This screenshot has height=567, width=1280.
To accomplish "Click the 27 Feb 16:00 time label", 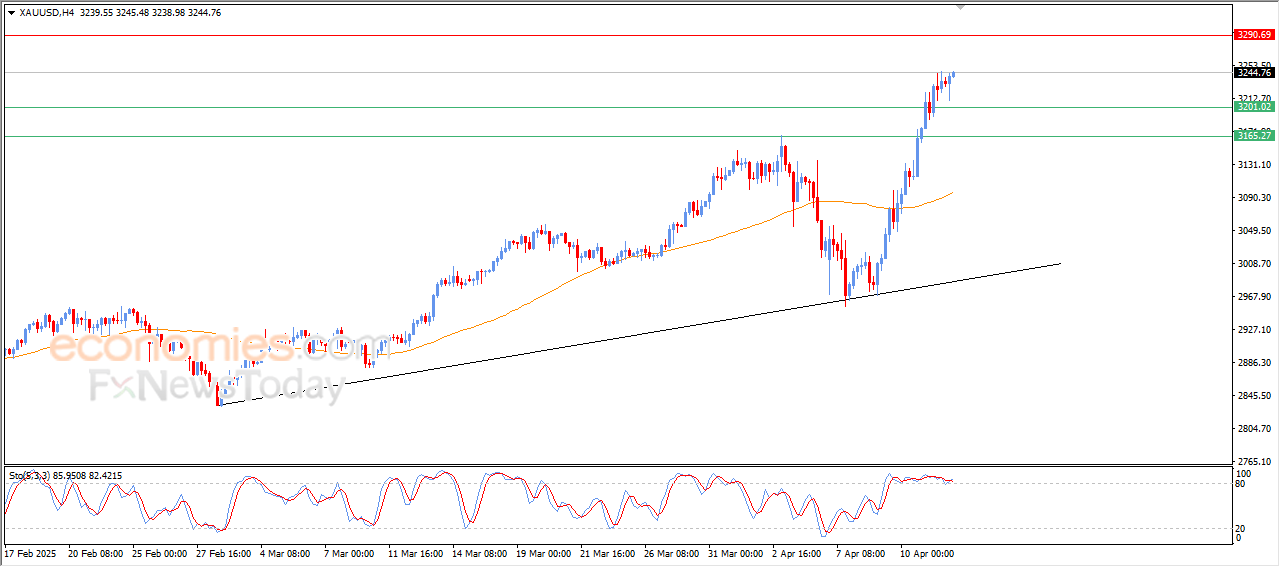I will pos(222,553).
